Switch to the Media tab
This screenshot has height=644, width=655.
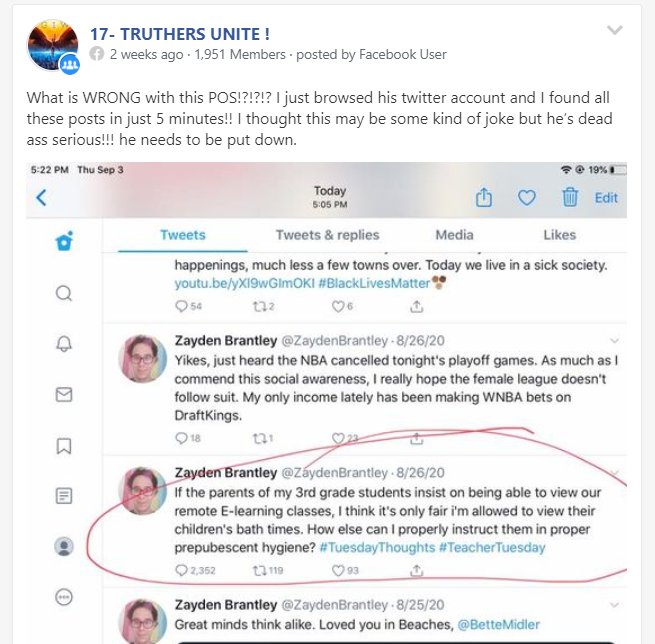tap(454, 235)
